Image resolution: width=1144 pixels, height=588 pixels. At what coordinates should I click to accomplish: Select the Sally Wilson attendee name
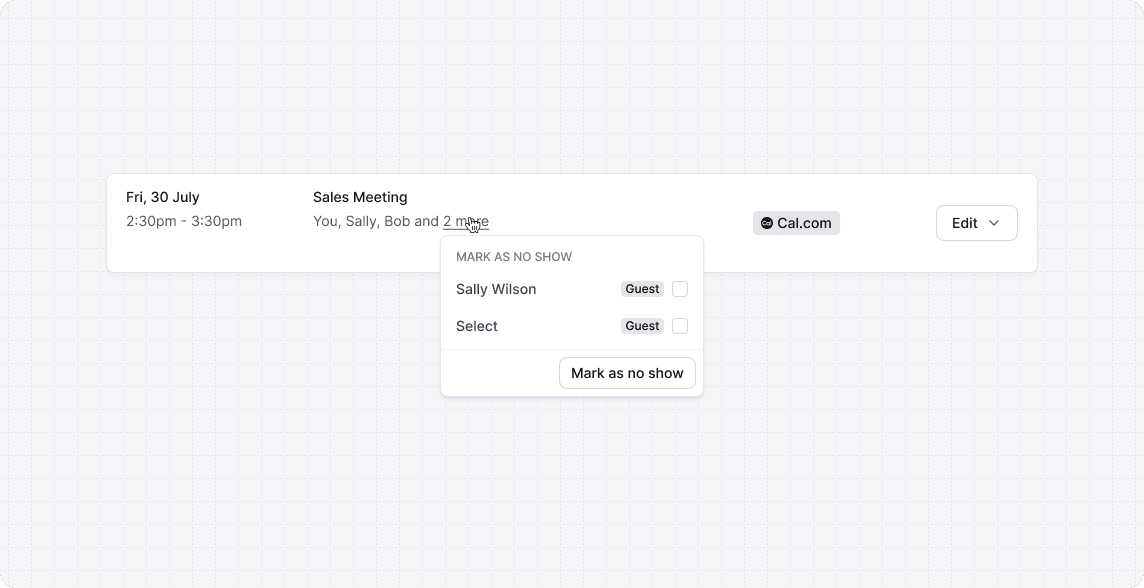[495, 289]
